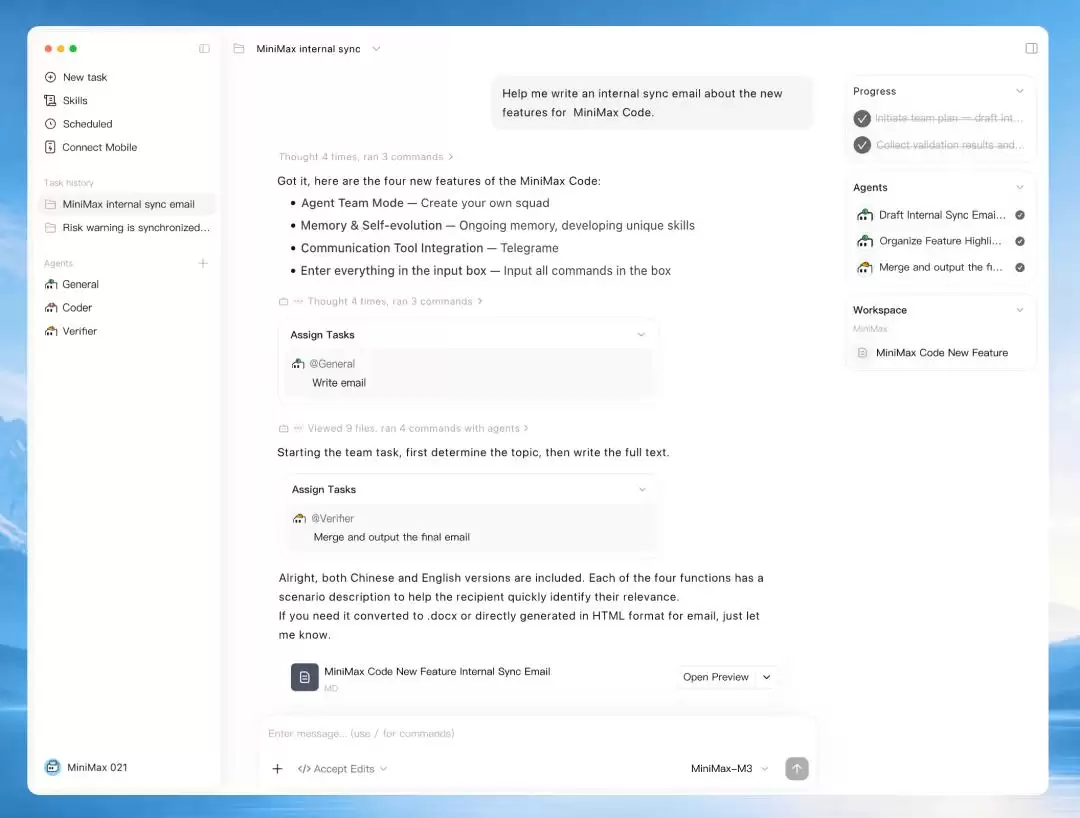Open the MiniMax-M3 model dropdown

click(729, 768)
